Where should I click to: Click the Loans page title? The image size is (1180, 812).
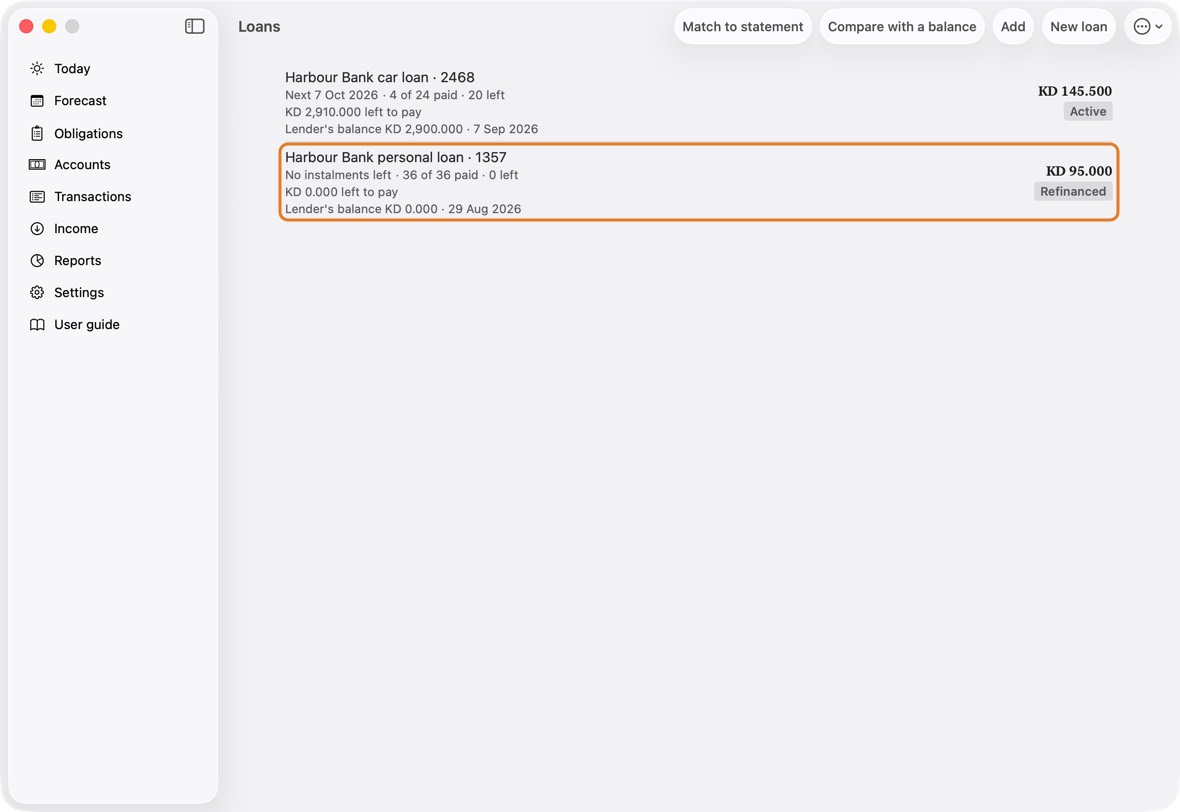click(x=260, y=26)
